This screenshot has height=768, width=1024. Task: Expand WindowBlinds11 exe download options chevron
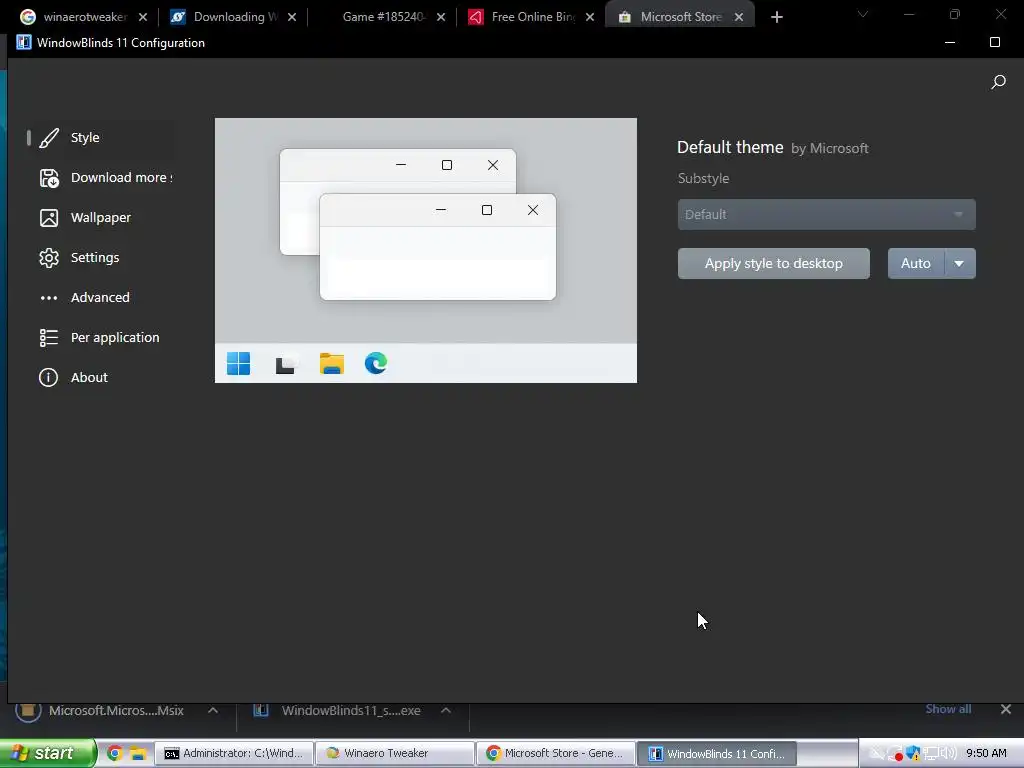point(445,711)
